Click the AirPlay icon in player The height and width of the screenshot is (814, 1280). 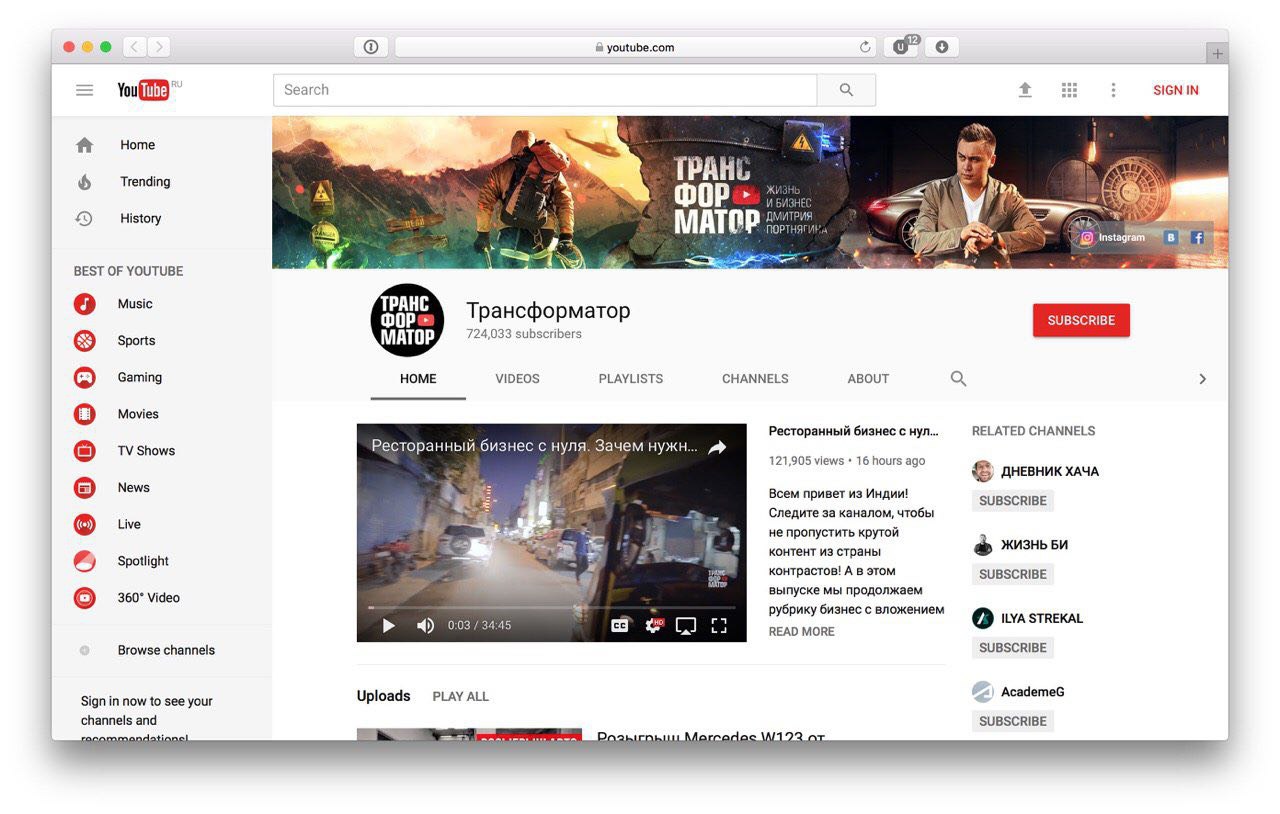686,626
